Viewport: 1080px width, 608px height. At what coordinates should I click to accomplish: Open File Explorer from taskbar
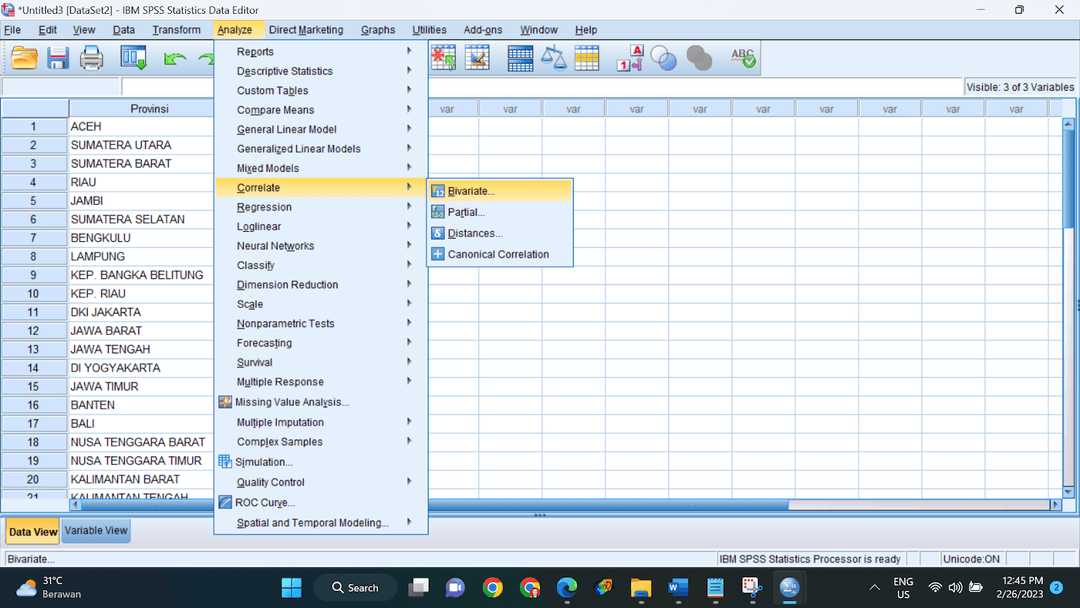click(x=641, y=587)
